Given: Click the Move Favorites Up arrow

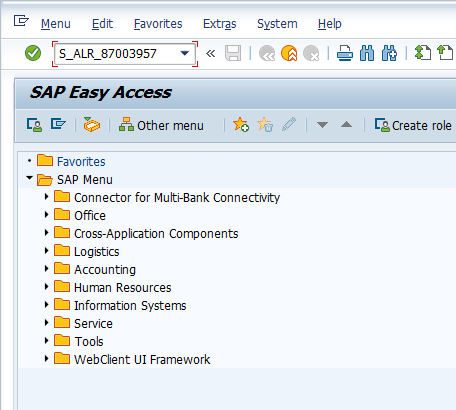Looking at the screenshot, I should (346, 125).
